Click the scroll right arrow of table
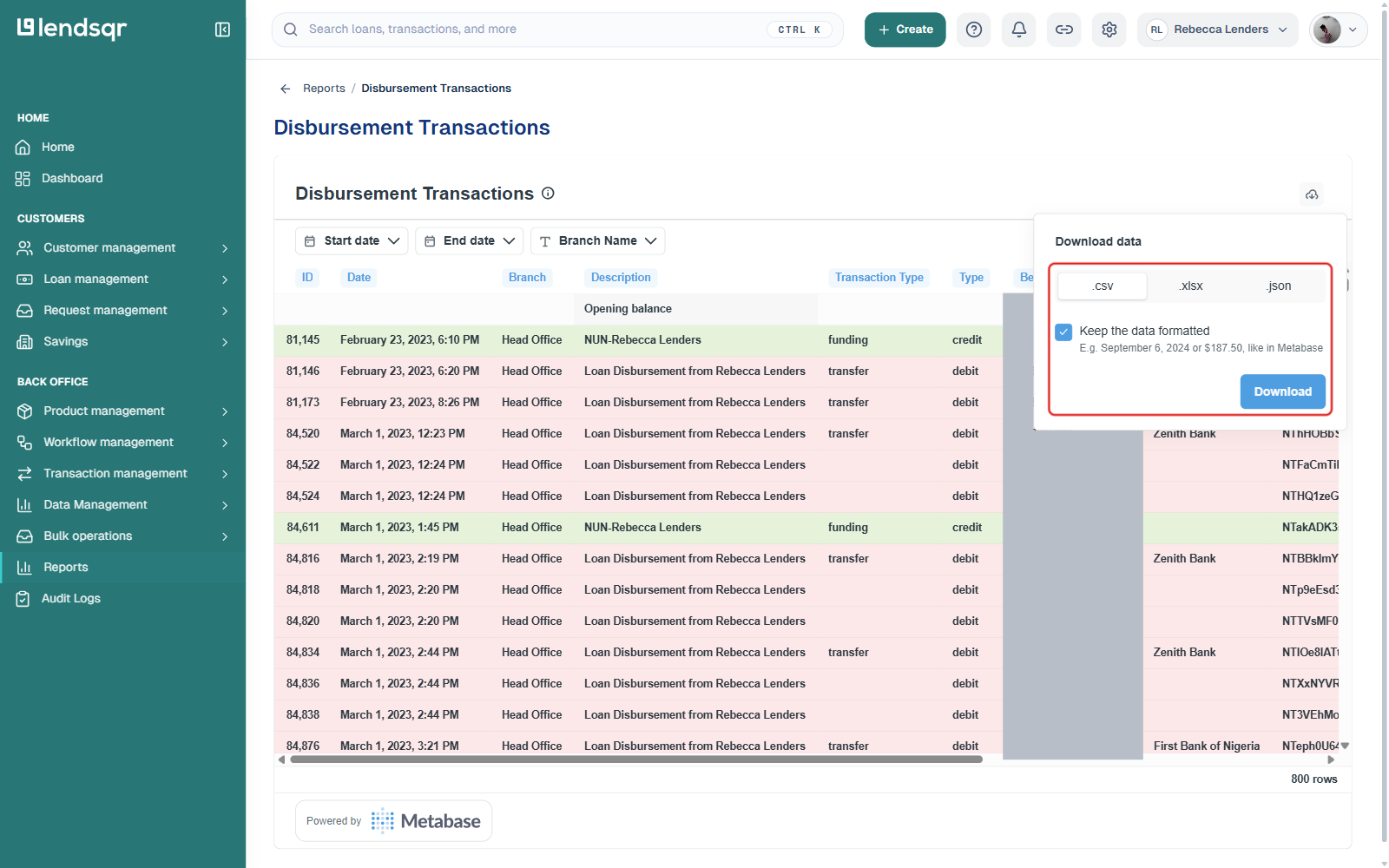Image resolution: width=1389 pixels, height=868 pixels. click(1332, 759)
